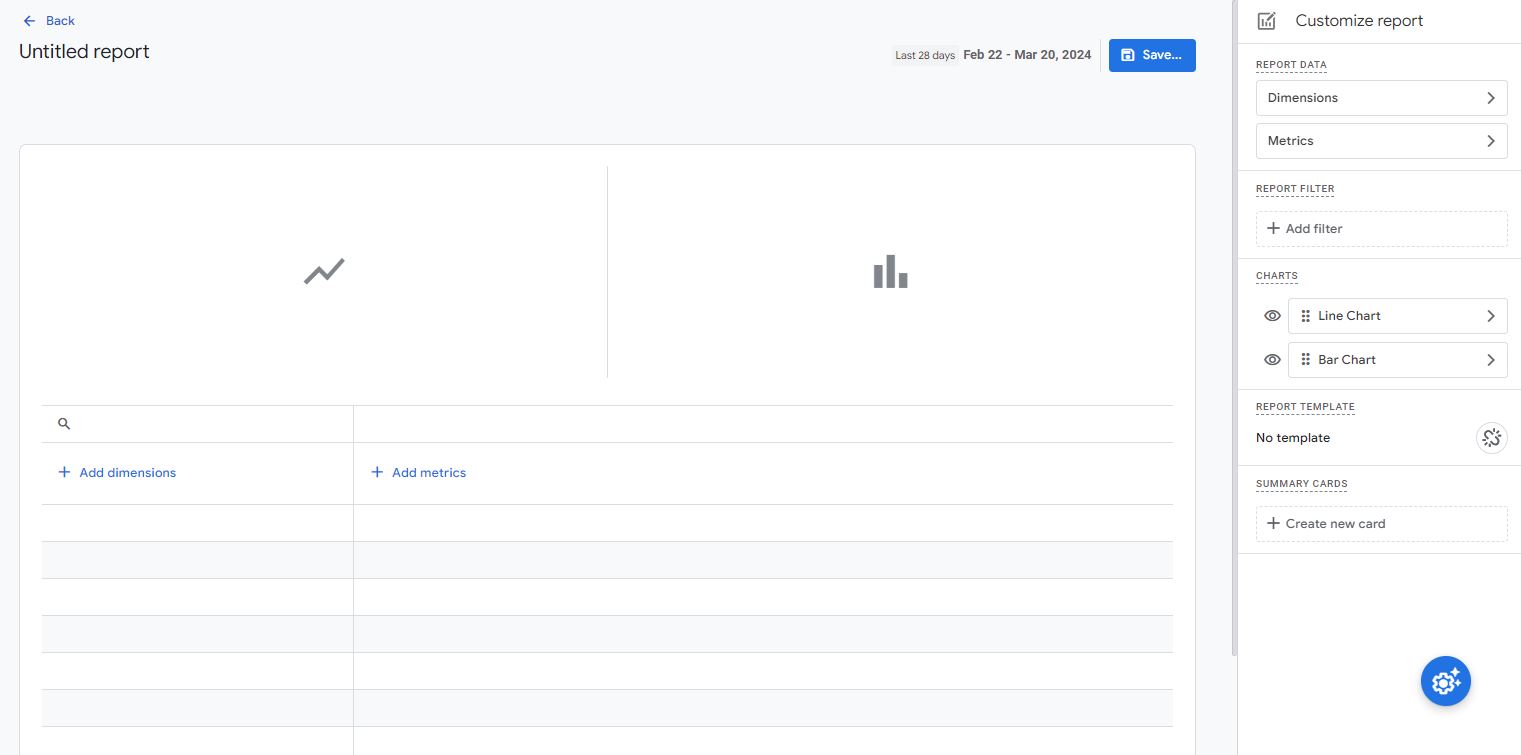Open the Line Chart settings chevron

coord(1489,316)
